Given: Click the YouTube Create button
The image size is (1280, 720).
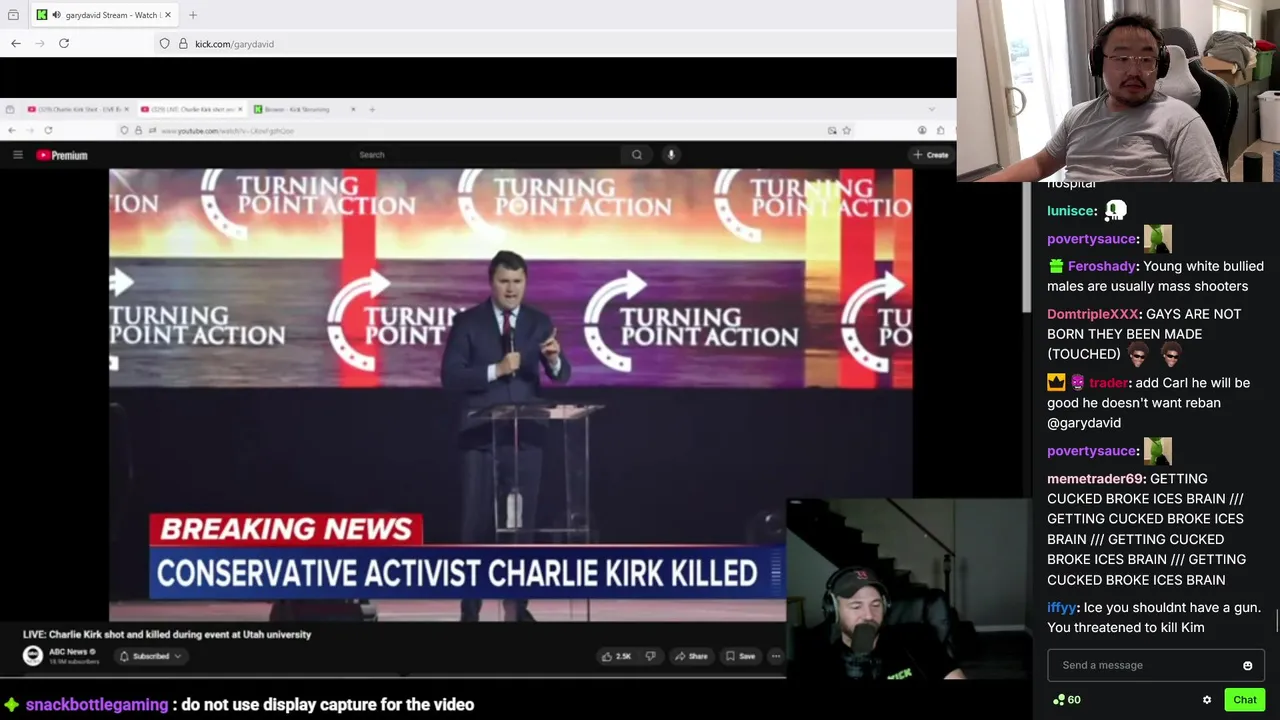Looking at the screenshot, I should (x=931, y=155).
